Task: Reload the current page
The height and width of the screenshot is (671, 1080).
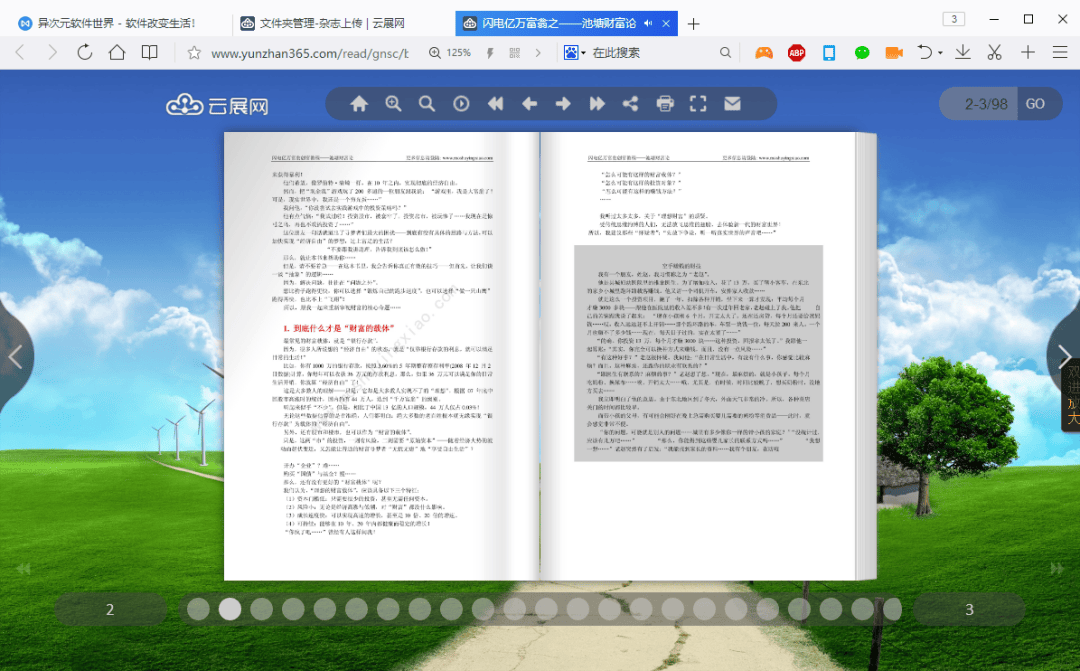Action: coord(85,52)
